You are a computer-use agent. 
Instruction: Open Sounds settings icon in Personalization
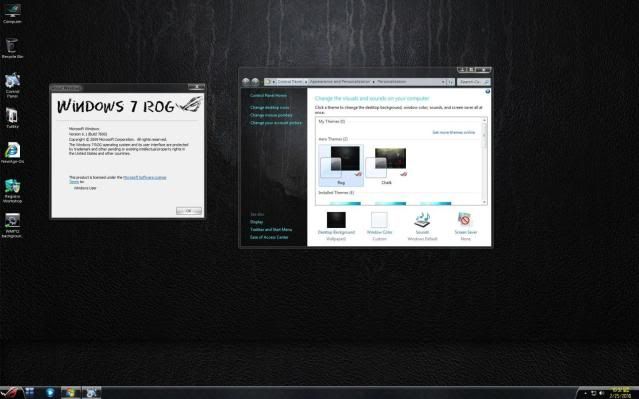pyautogui.click(x=422, y=226)
